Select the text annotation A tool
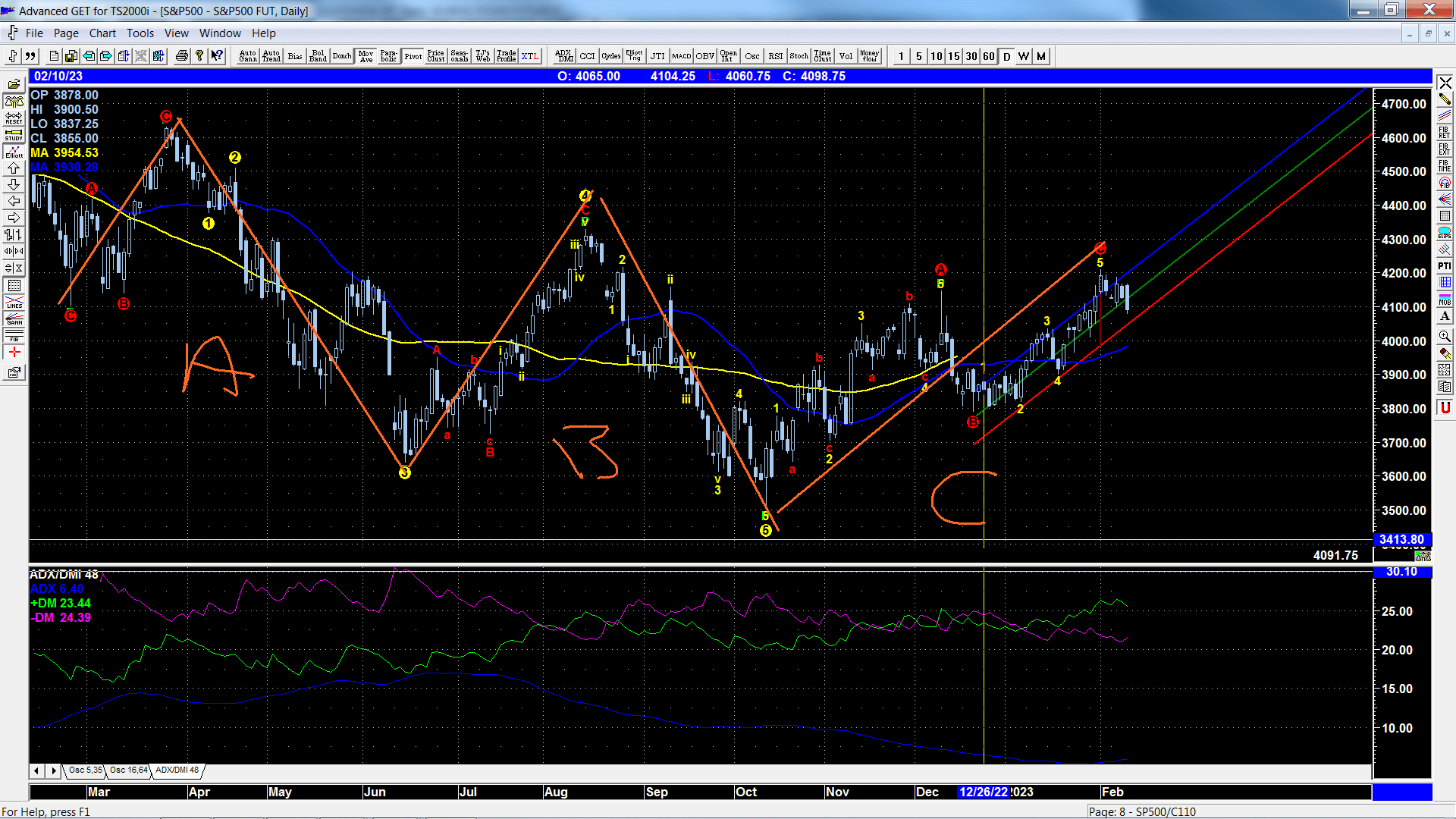The width and height of the screenshot is (1456, 819). [1445, 315]
